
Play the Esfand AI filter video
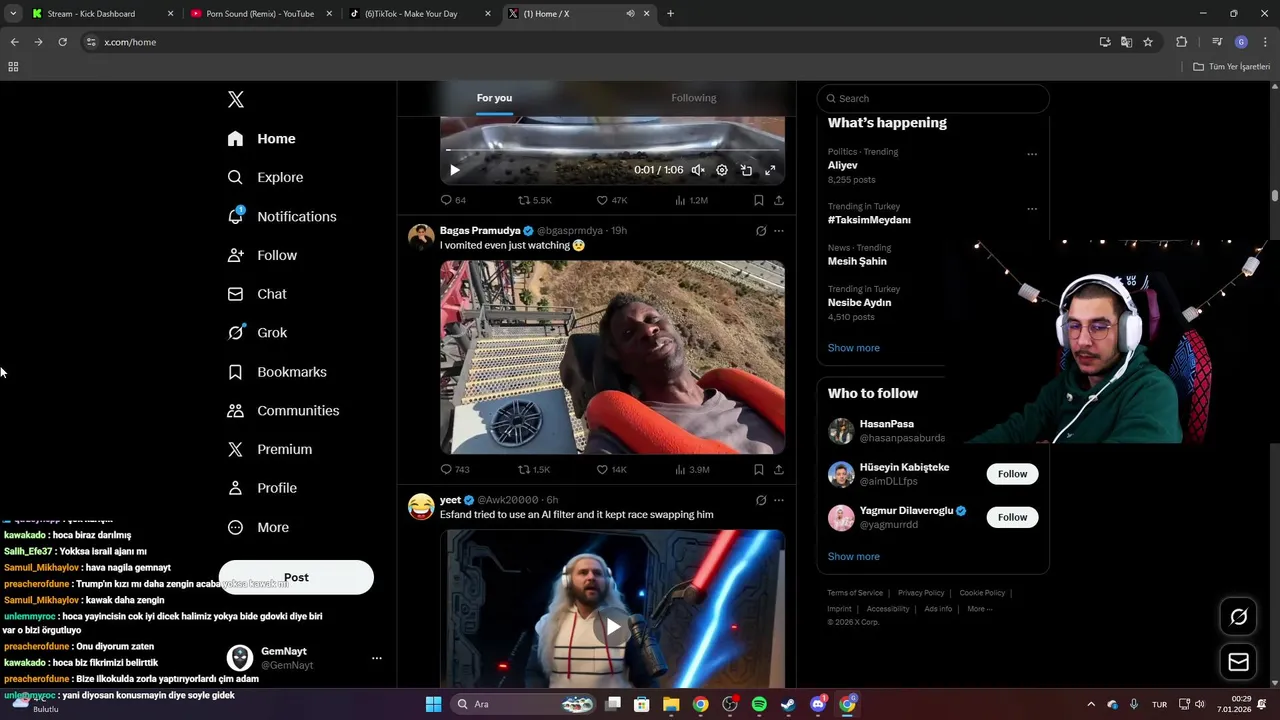(x=612, y=627)
